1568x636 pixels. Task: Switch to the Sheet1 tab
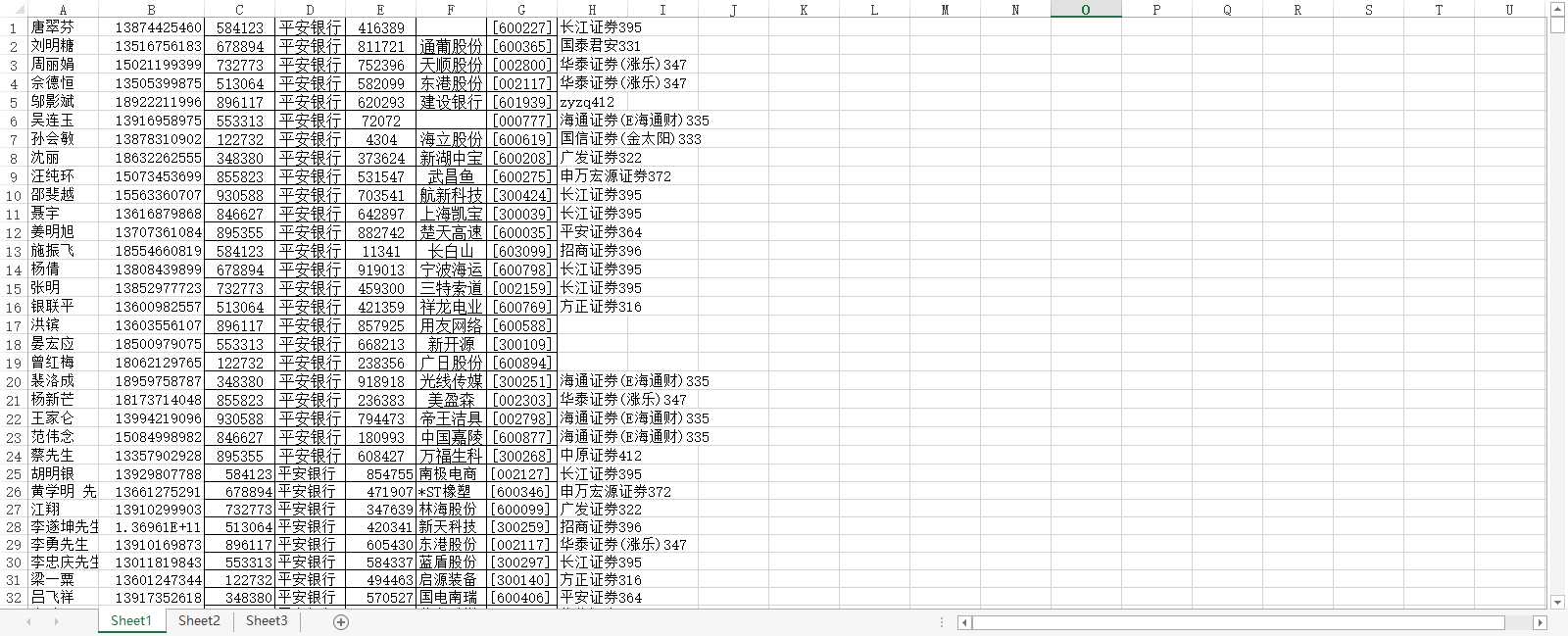tap(131, 620)
